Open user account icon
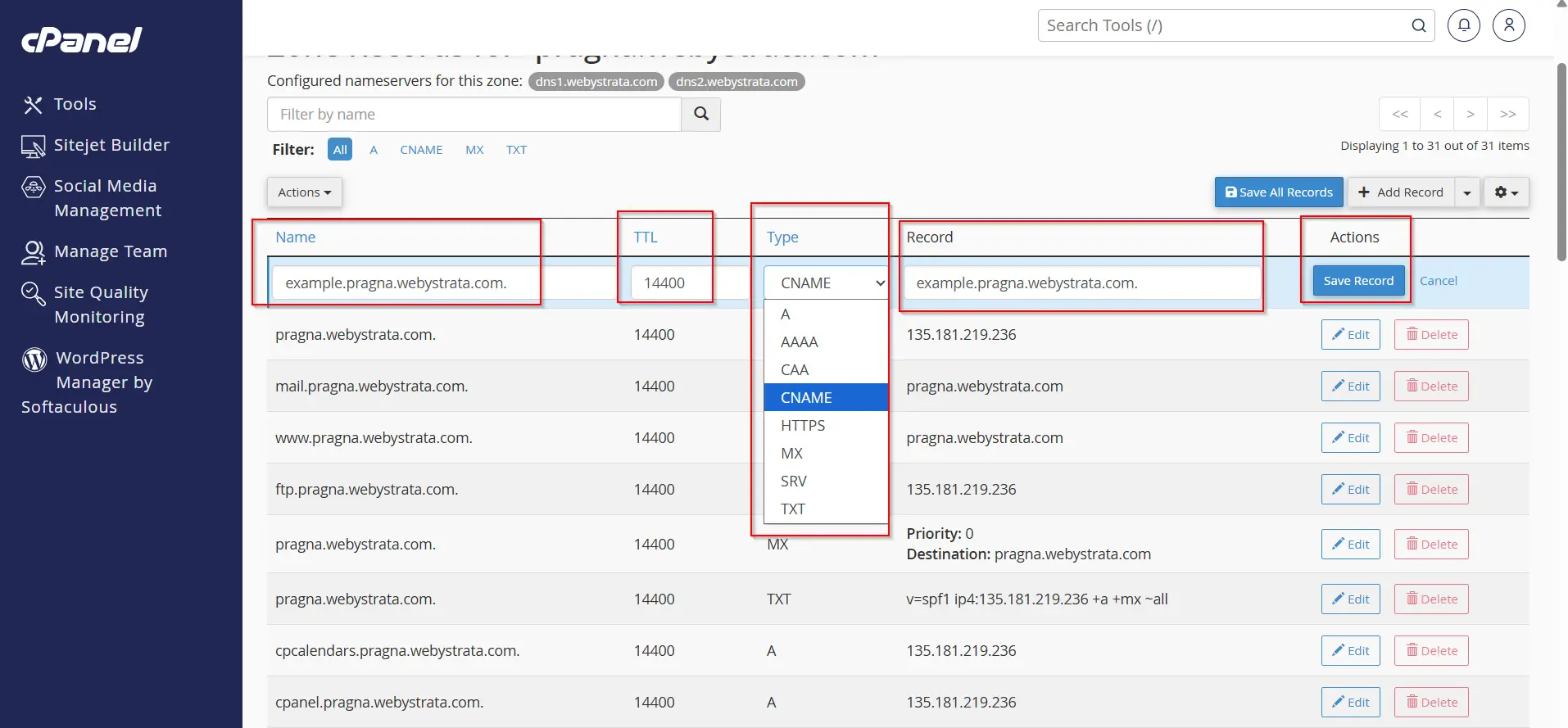 1509,25
